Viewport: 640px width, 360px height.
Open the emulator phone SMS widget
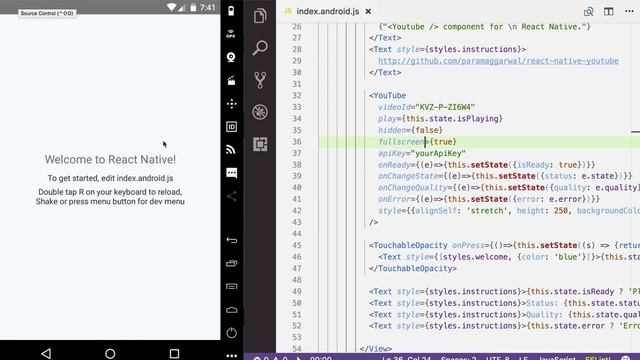pyautogui.click(x=231, y=173)
